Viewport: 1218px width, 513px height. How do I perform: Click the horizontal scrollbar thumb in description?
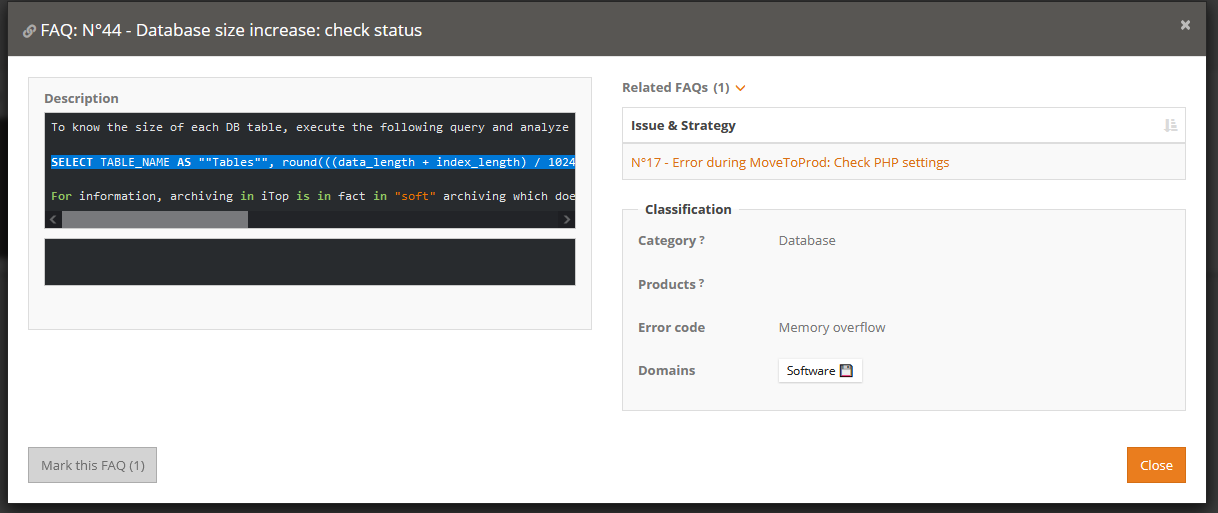tap(154, 219)
